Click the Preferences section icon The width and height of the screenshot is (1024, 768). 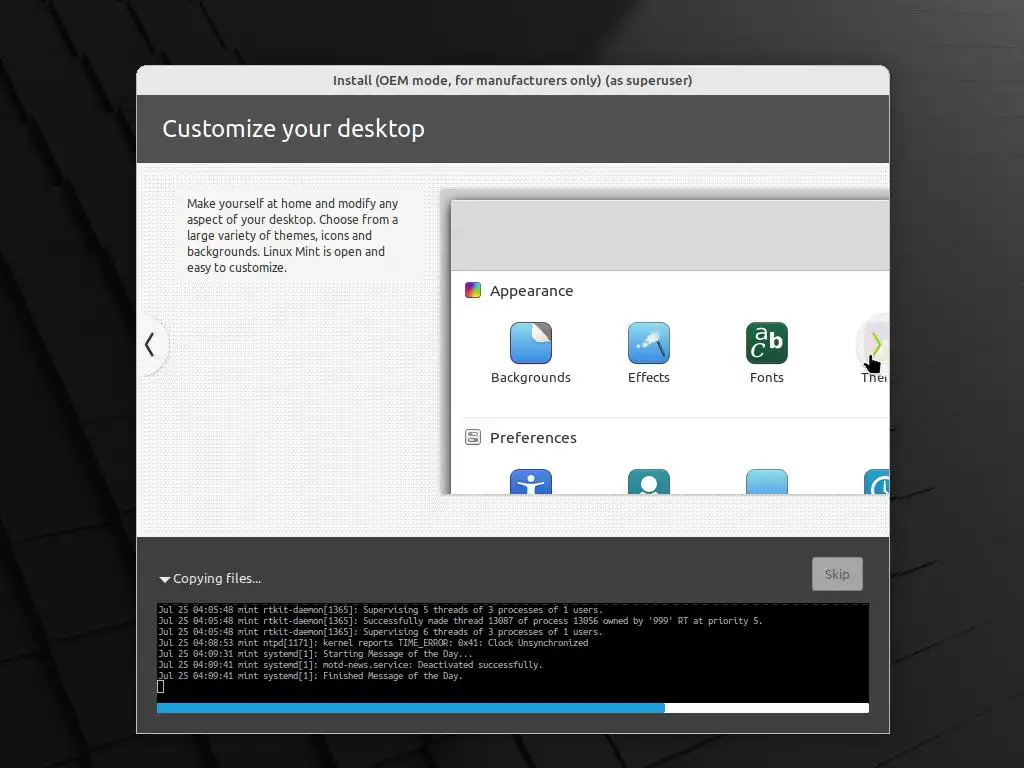tap(473, 437)
